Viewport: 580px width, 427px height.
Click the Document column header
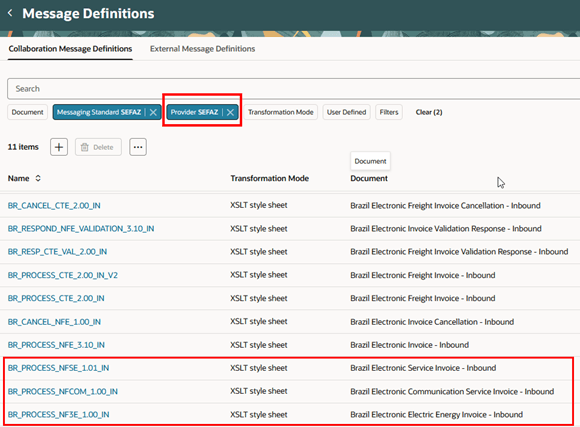tap(369, 178)
